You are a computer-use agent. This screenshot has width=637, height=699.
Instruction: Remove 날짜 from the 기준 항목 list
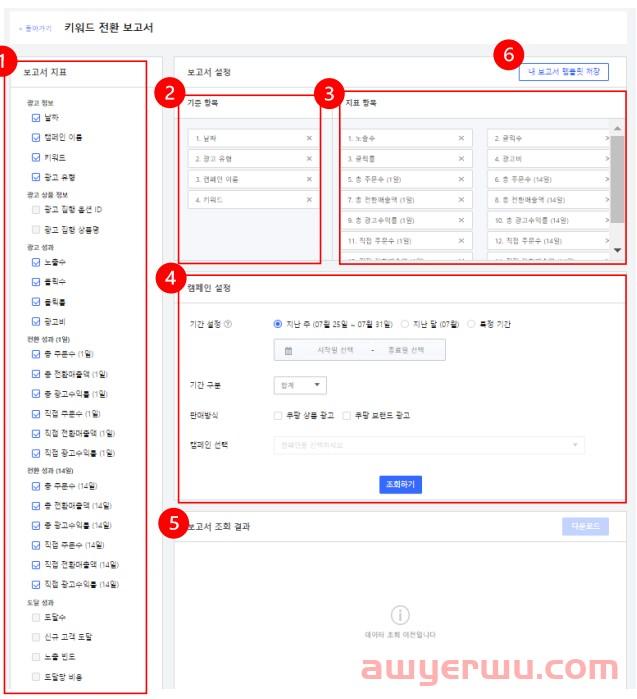[309, 138]
